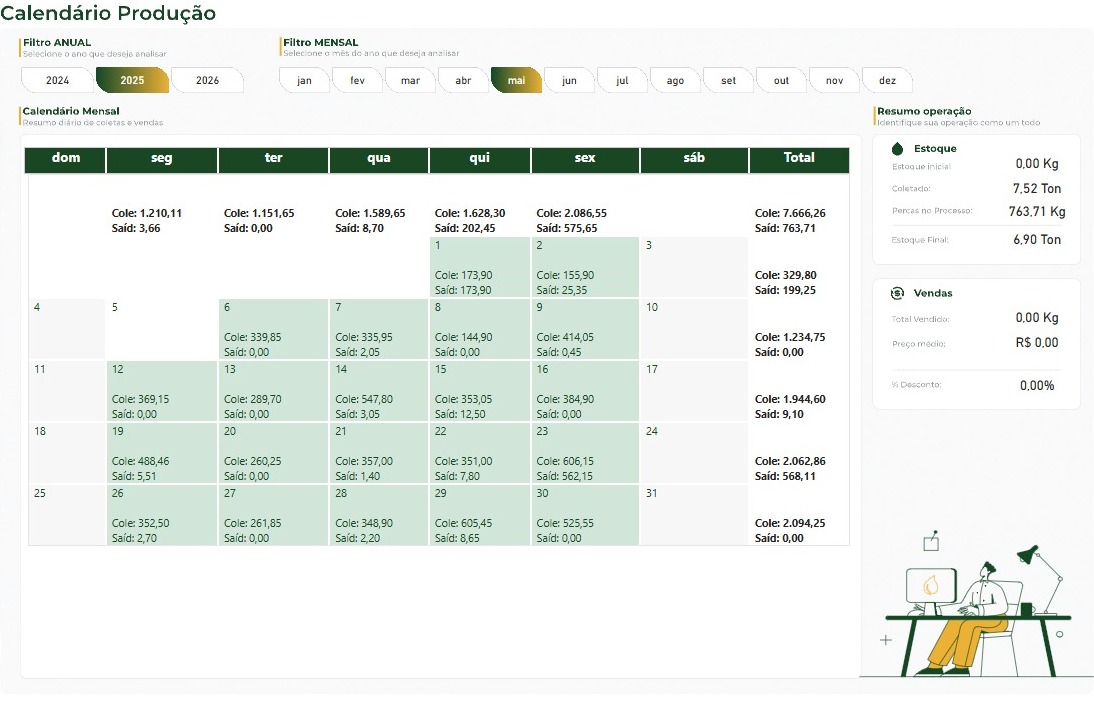
Task: Select dez month filter
Action: (x=887, y=80)
